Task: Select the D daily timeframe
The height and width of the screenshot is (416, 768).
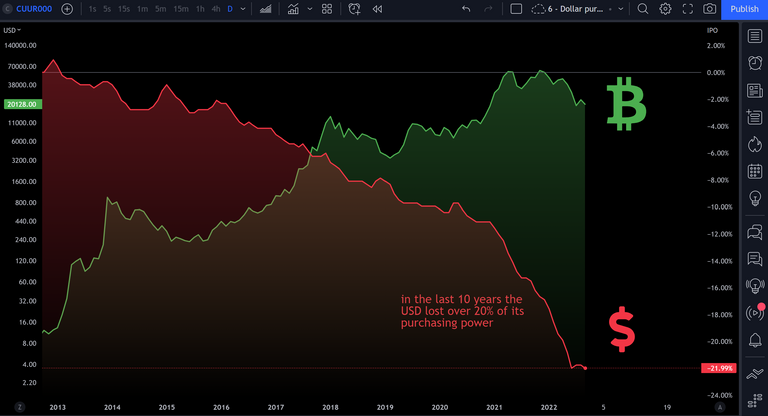Action: (x=230, y=9)
